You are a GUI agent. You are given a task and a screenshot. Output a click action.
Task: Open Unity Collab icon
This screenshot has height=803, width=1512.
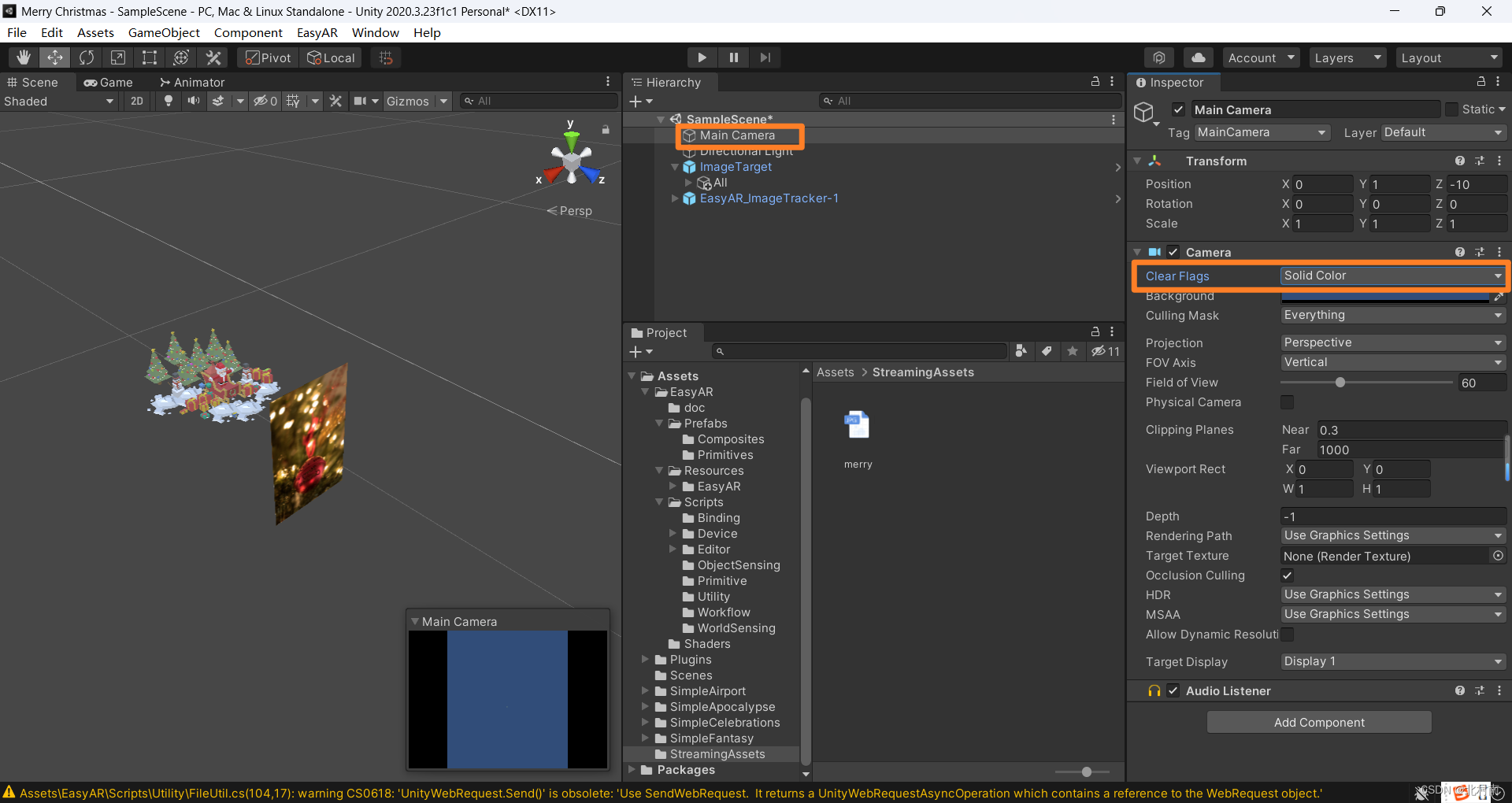point(1159,57)
